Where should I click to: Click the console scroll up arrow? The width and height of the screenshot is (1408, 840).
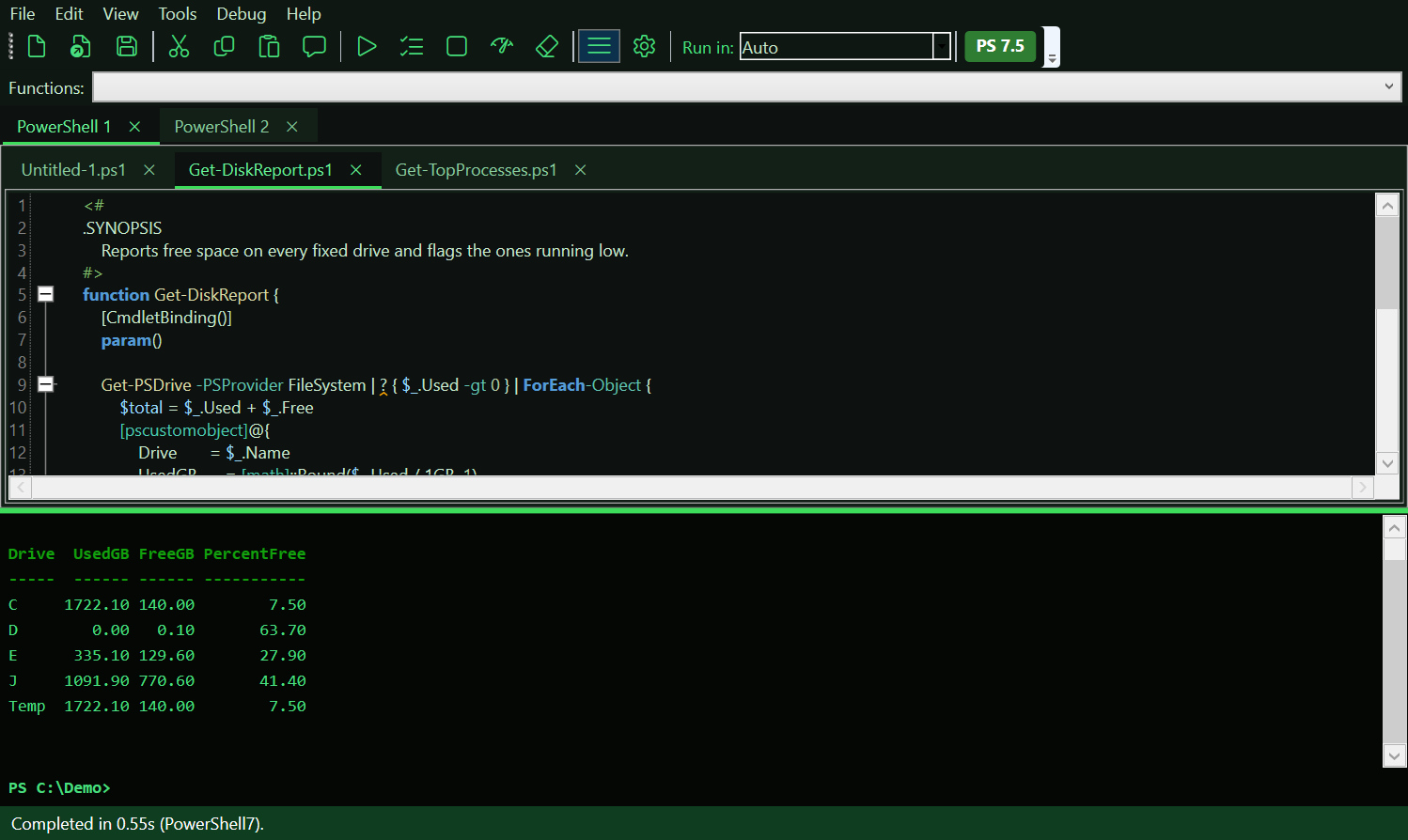pyautogui.click(x=1395, y=527)
